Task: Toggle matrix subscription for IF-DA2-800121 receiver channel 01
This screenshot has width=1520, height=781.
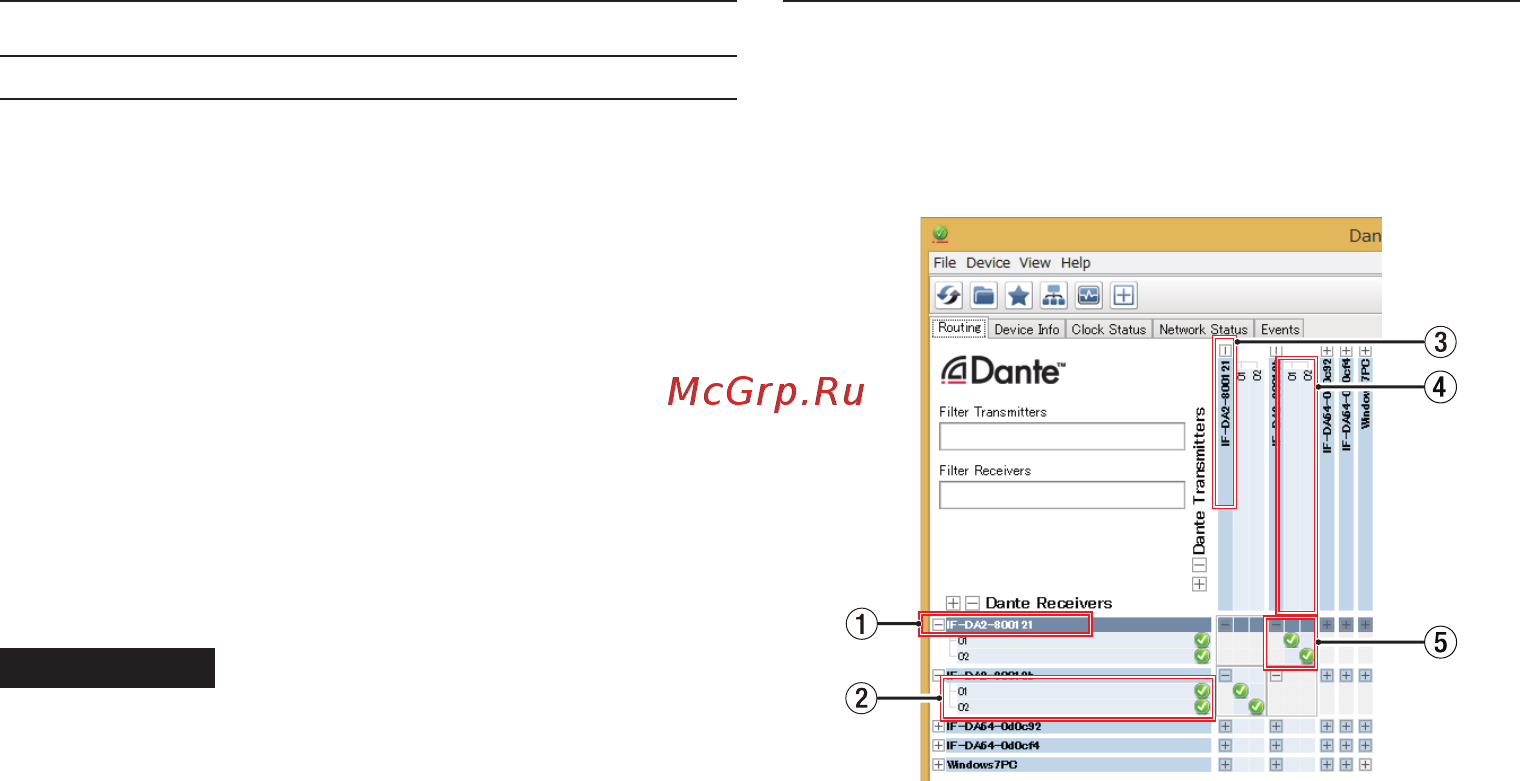Action: point(1291,640)
